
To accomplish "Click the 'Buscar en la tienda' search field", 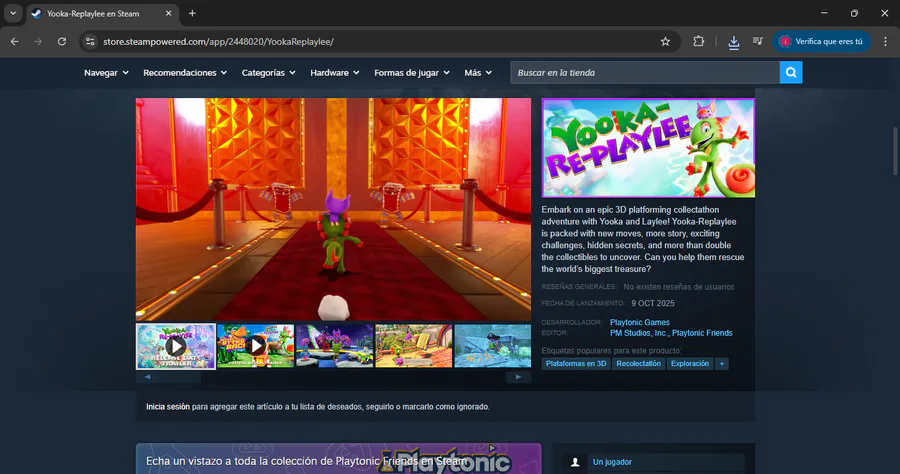I will 645,72.
